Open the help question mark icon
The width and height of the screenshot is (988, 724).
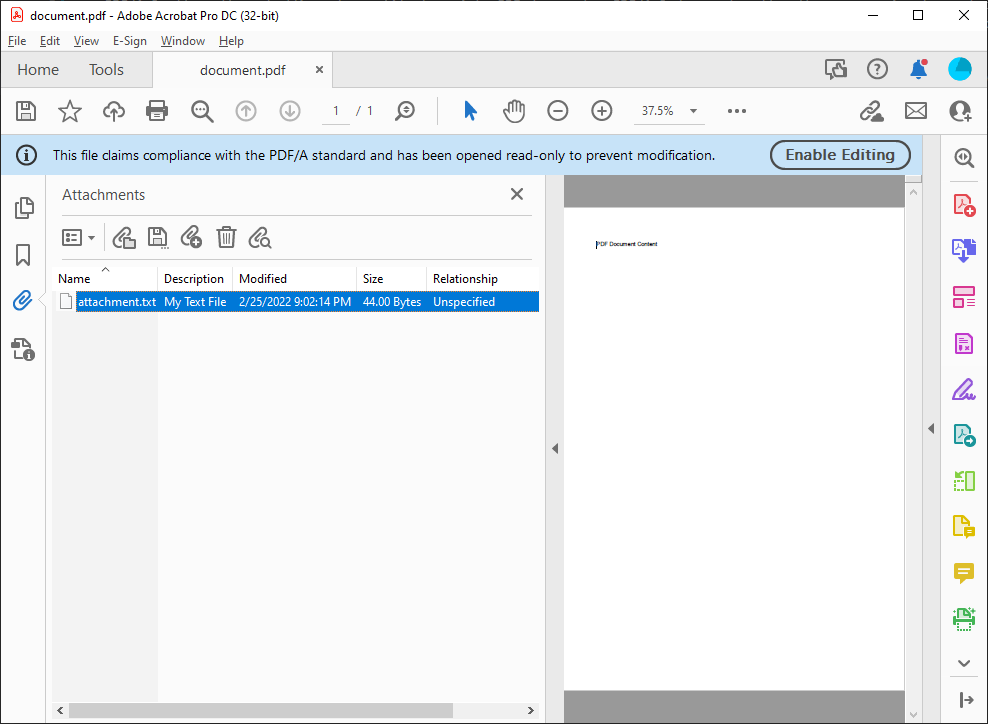point(877,69)
